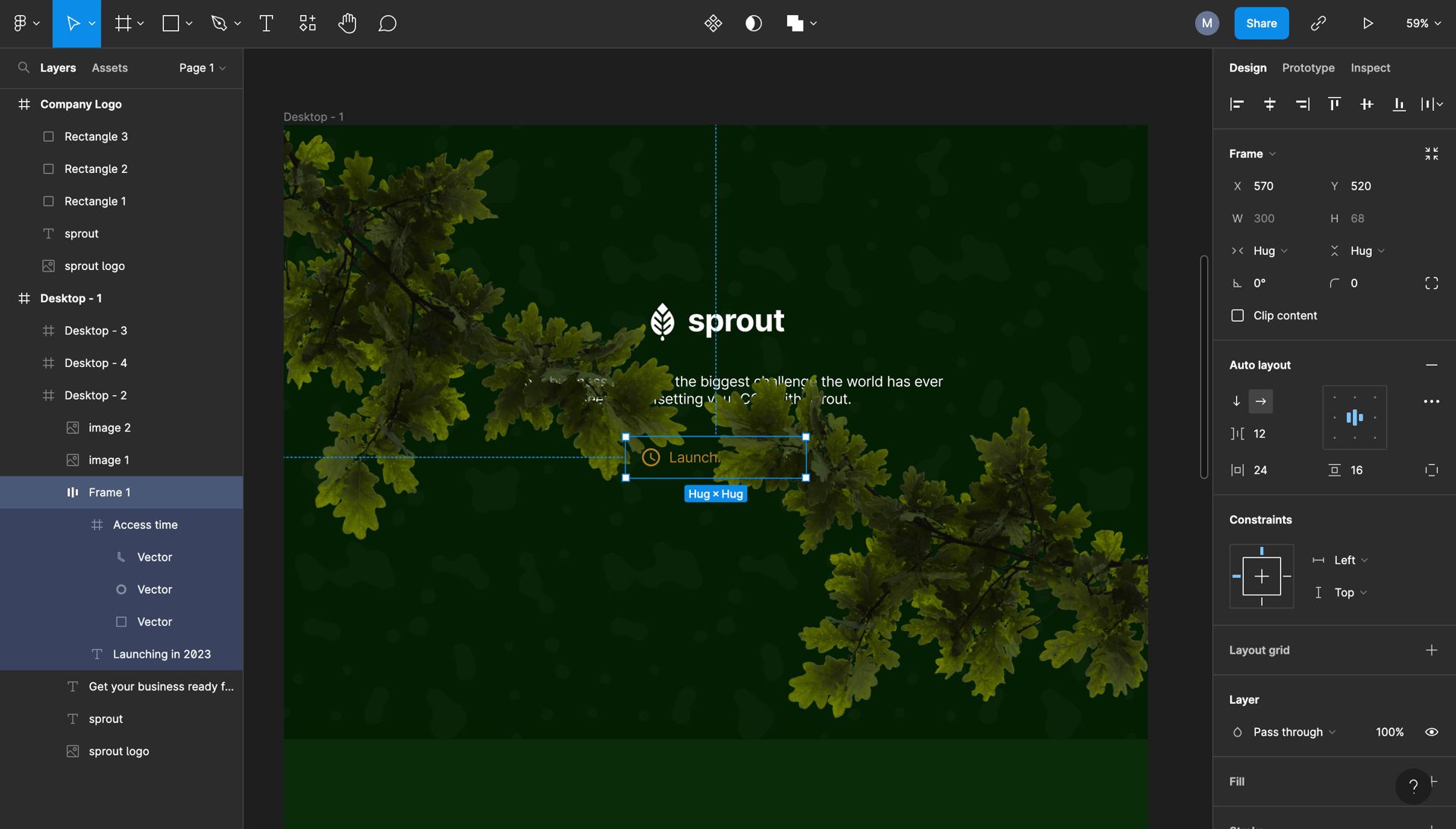The width and height of the screenshot is (1456, 829).
Task: Click independent padding icon
Action: tap(1431, 470)
